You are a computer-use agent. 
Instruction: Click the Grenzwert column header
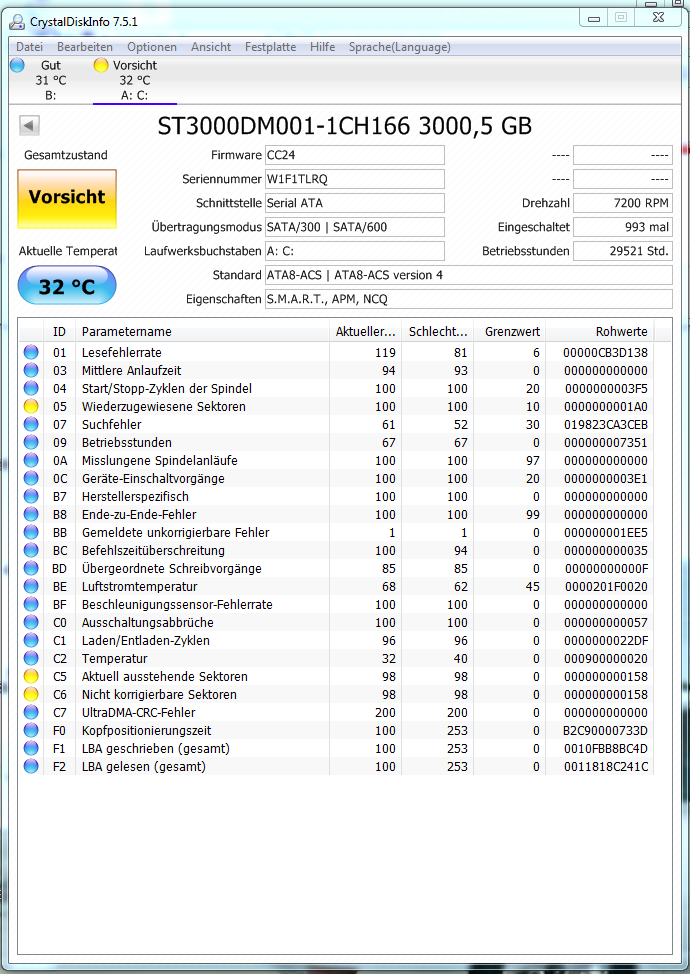point(510,332)
